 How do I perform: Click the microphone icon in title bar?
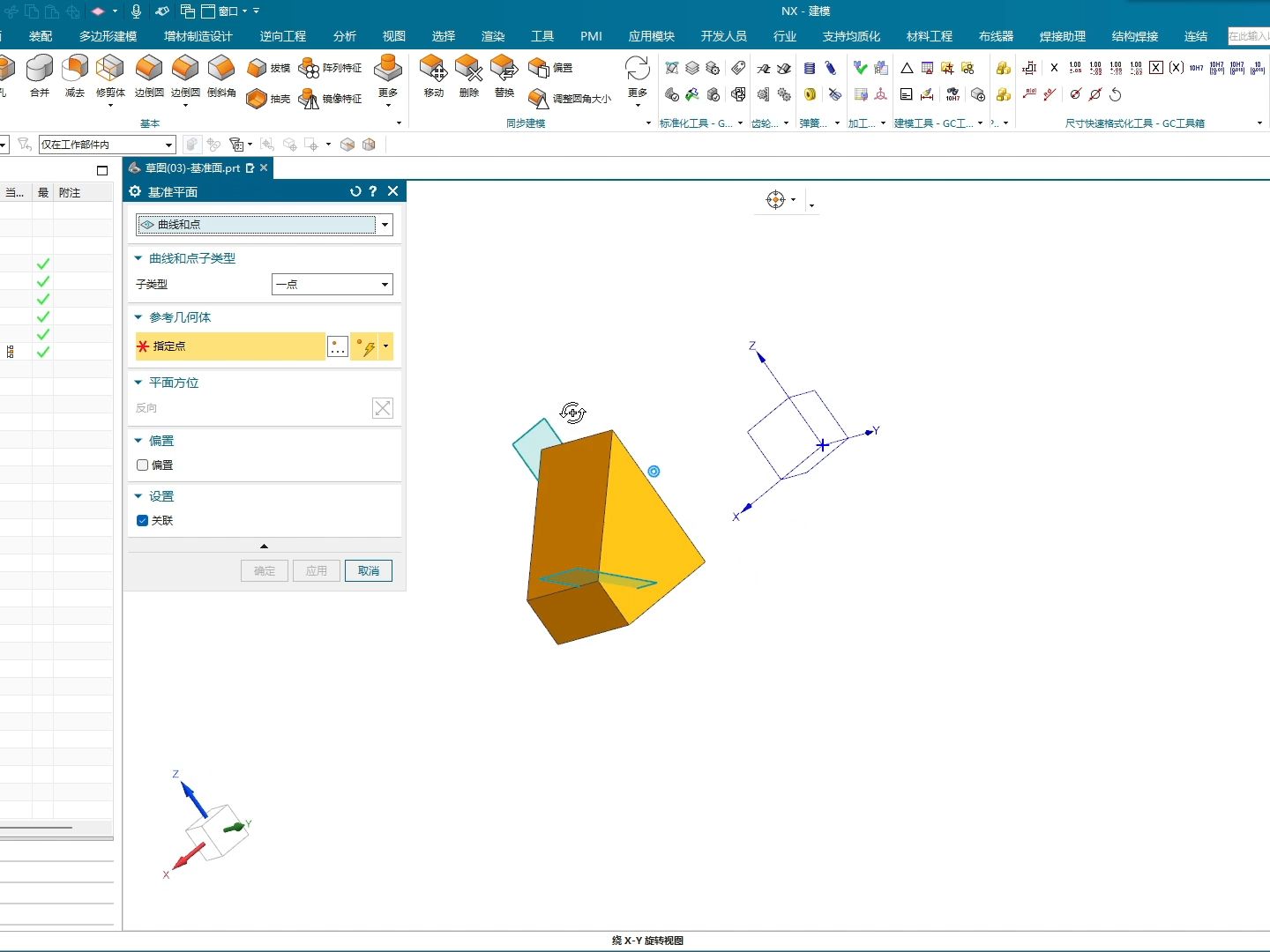point(136,11)
